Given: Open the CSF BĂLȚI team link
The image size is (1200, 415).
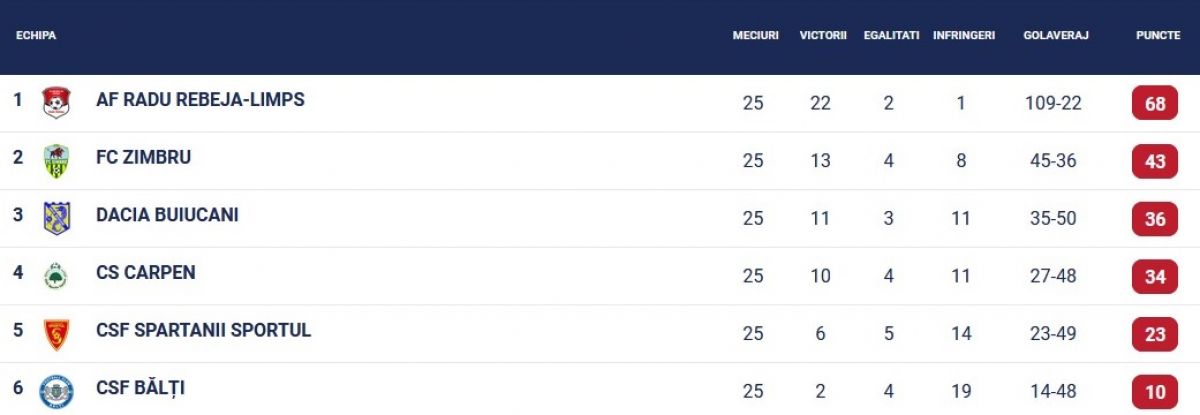Looking at the screenshot, I should tap(140, 388).
